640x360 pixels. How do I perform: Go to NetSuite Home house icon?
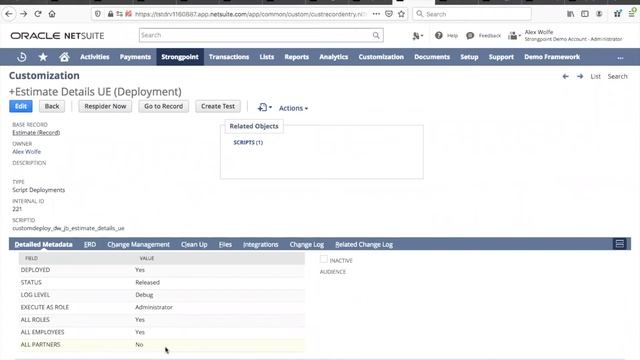64,57
